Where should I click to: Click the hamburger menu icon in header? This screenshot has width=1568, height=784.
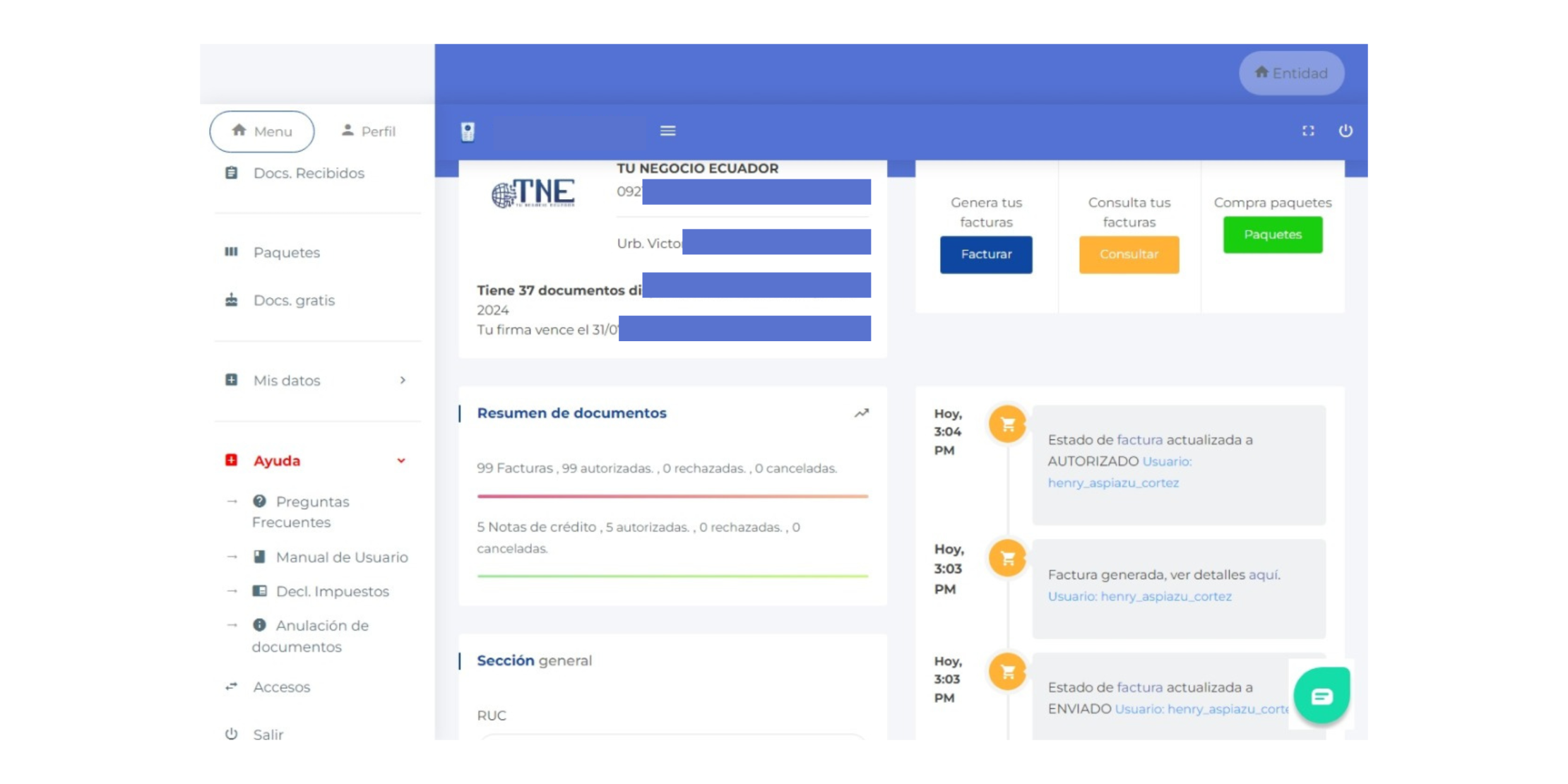[x=667, y=131]
